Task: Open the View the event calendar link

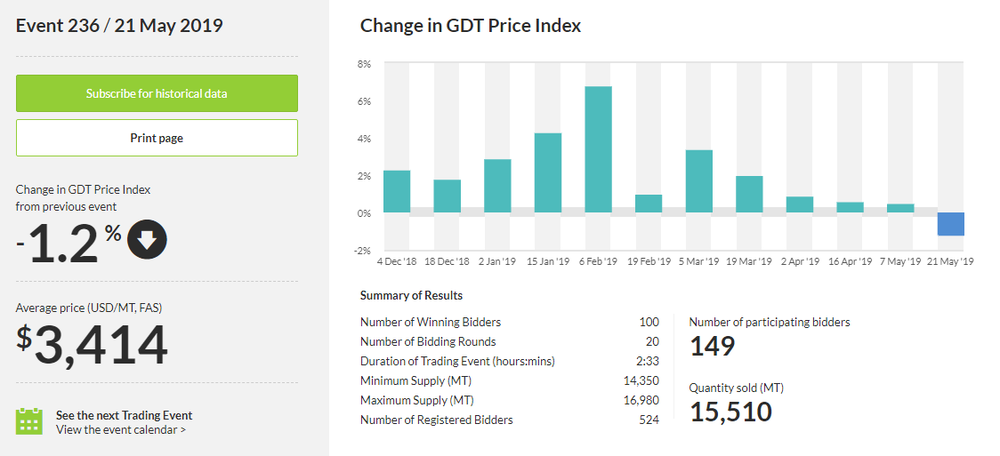Action: coord(120,430)
